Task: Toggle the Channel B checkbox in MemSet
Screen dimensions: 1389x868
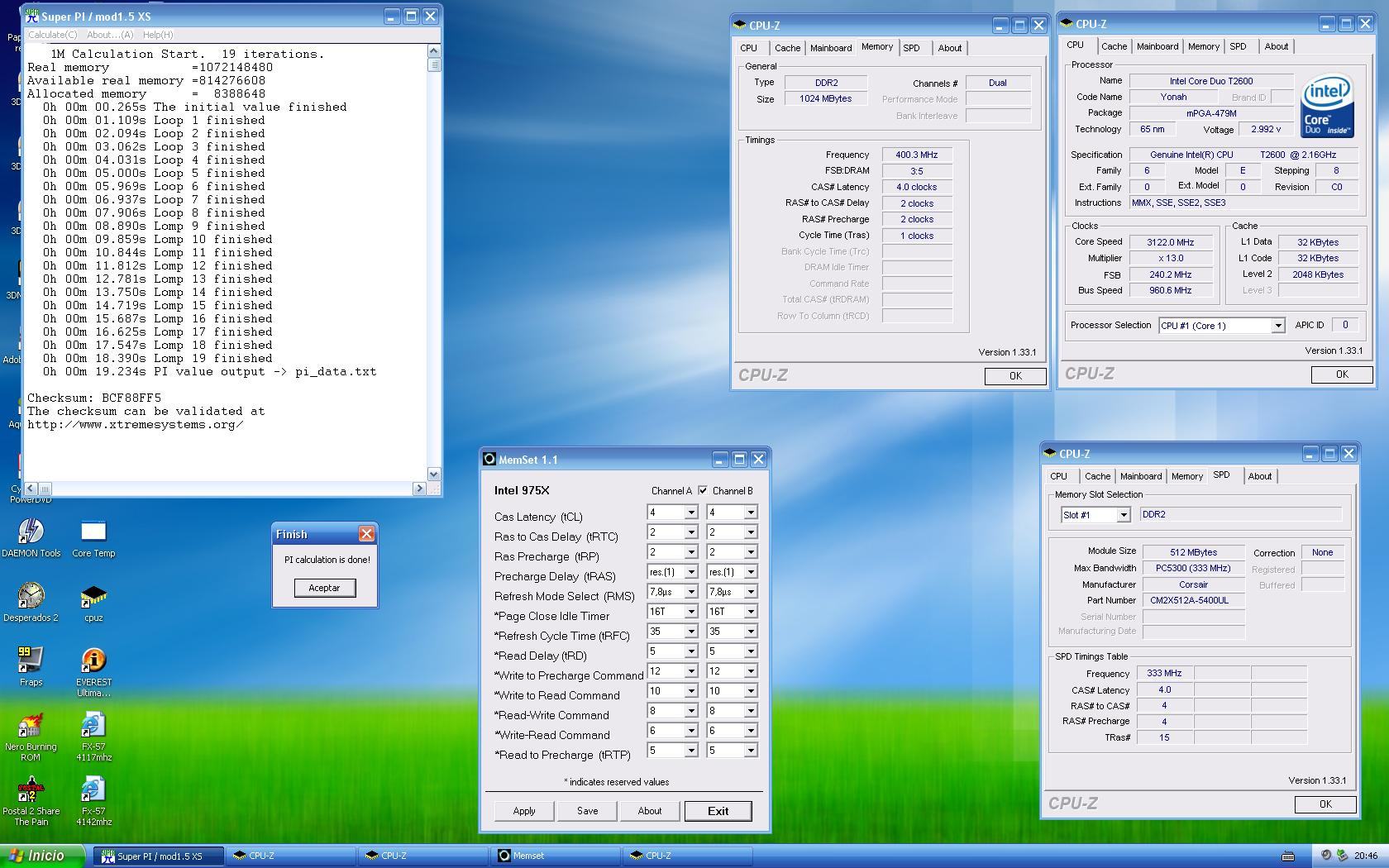Action: (703, 491)
